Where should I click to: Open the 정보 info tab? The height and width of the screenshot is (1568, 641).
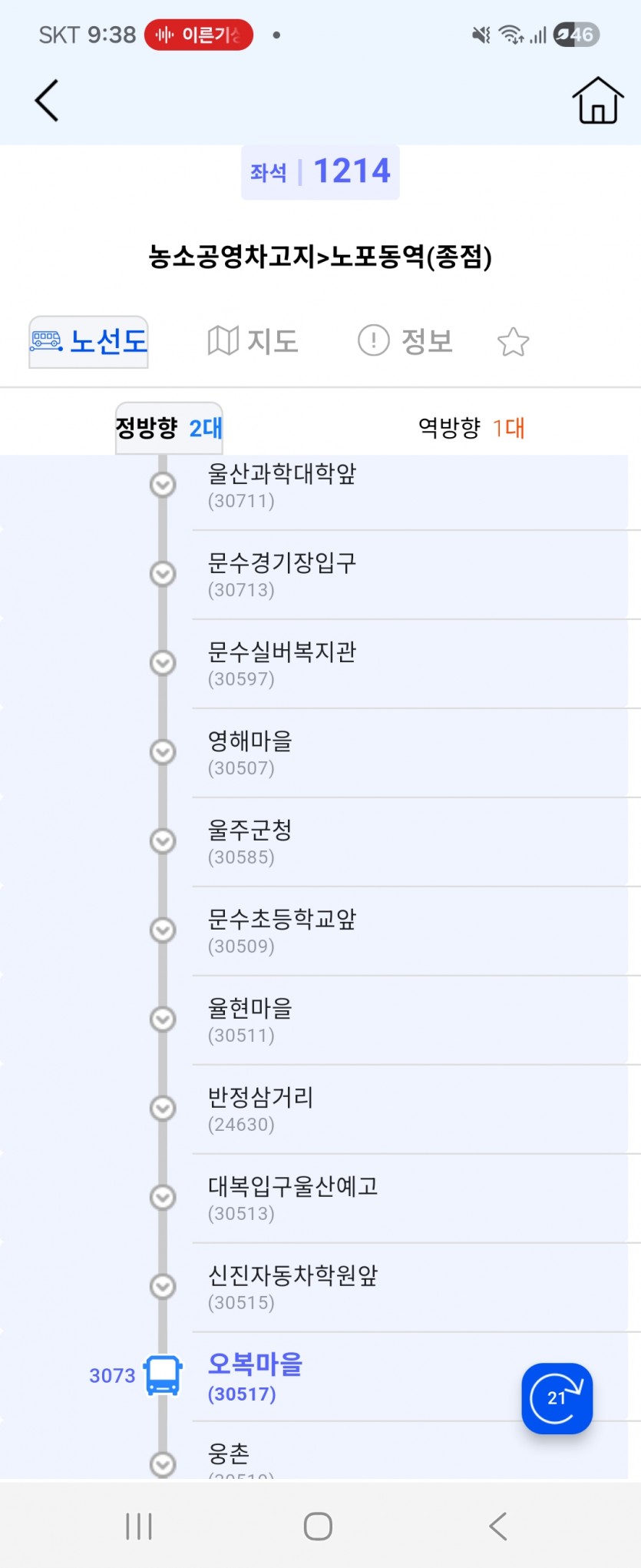(x=405, y=341)
